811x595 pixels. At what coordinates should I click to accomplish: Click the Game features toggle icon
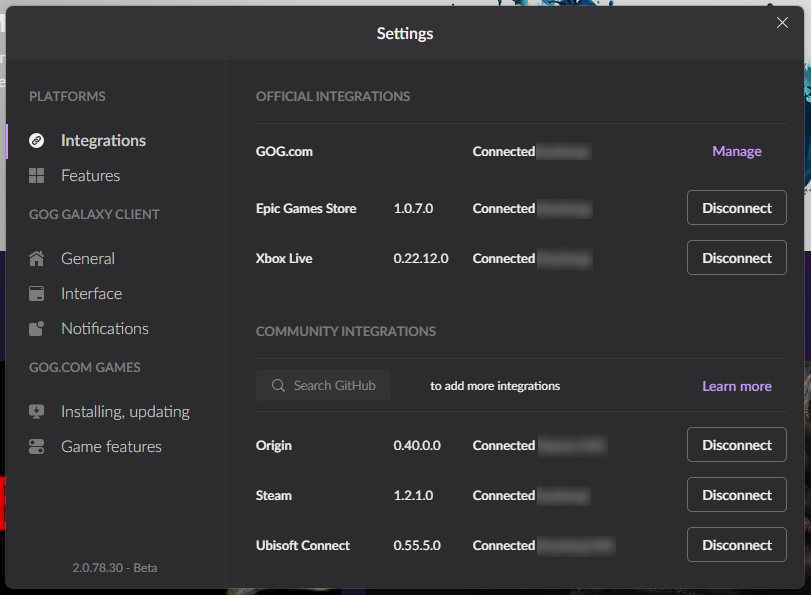[36, 447]
